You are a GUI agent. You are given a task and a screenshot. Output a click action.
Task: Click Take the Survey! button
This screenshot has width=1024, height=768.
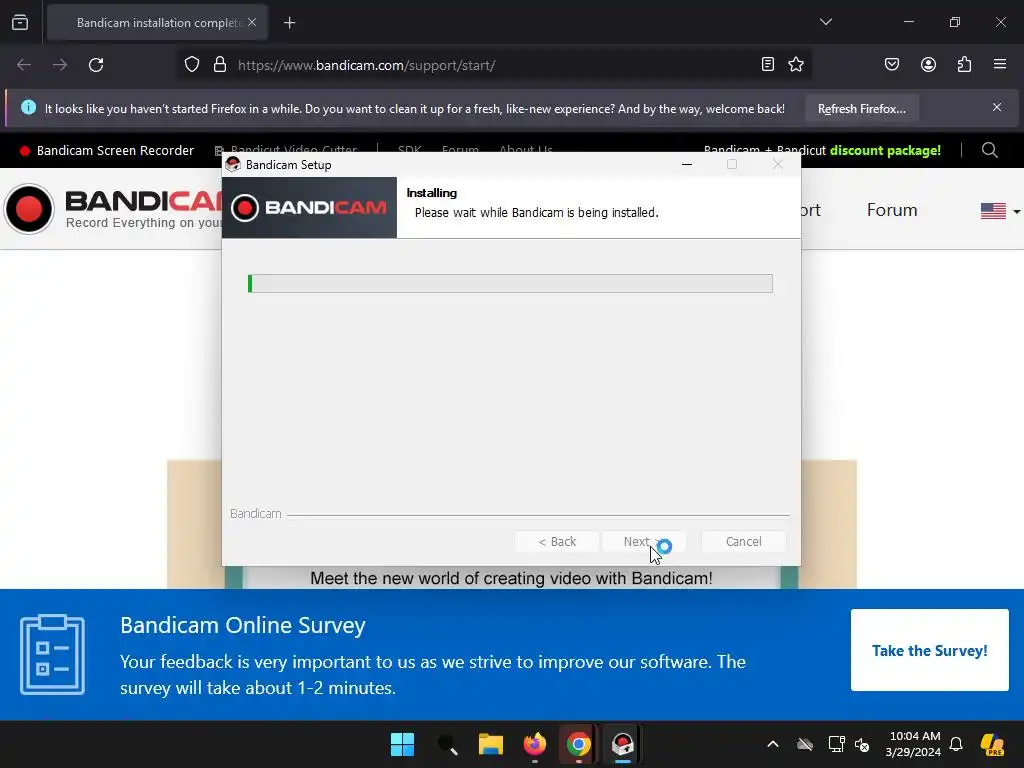click(929, 650)
